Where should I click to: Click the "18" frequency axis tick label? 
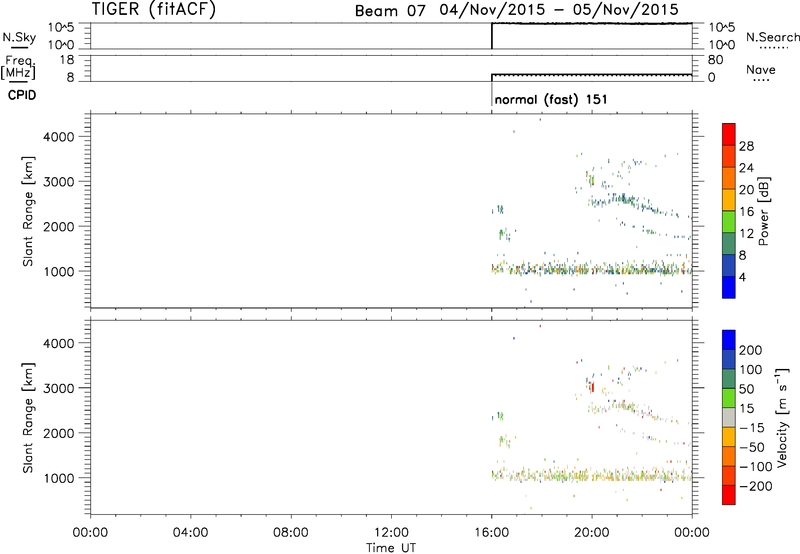[x=67, y=60]
